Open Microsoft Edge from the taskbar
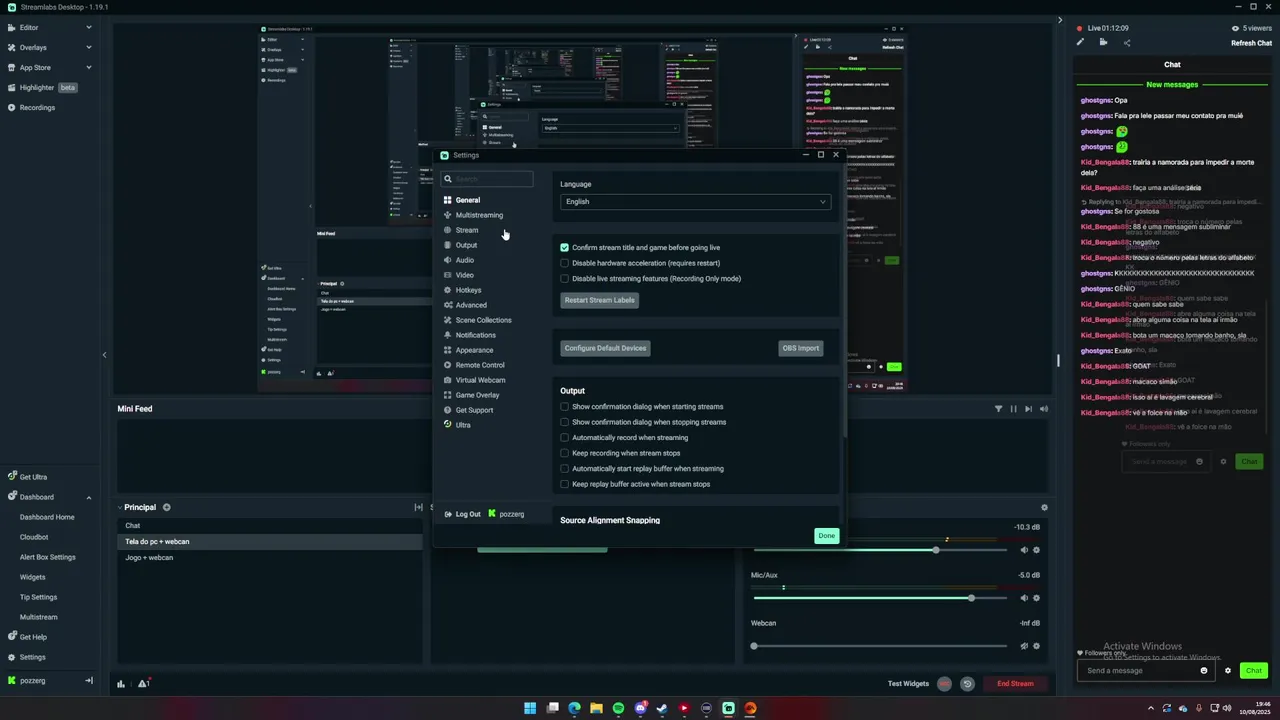1280x720 pixels. [x=574, y=708]
